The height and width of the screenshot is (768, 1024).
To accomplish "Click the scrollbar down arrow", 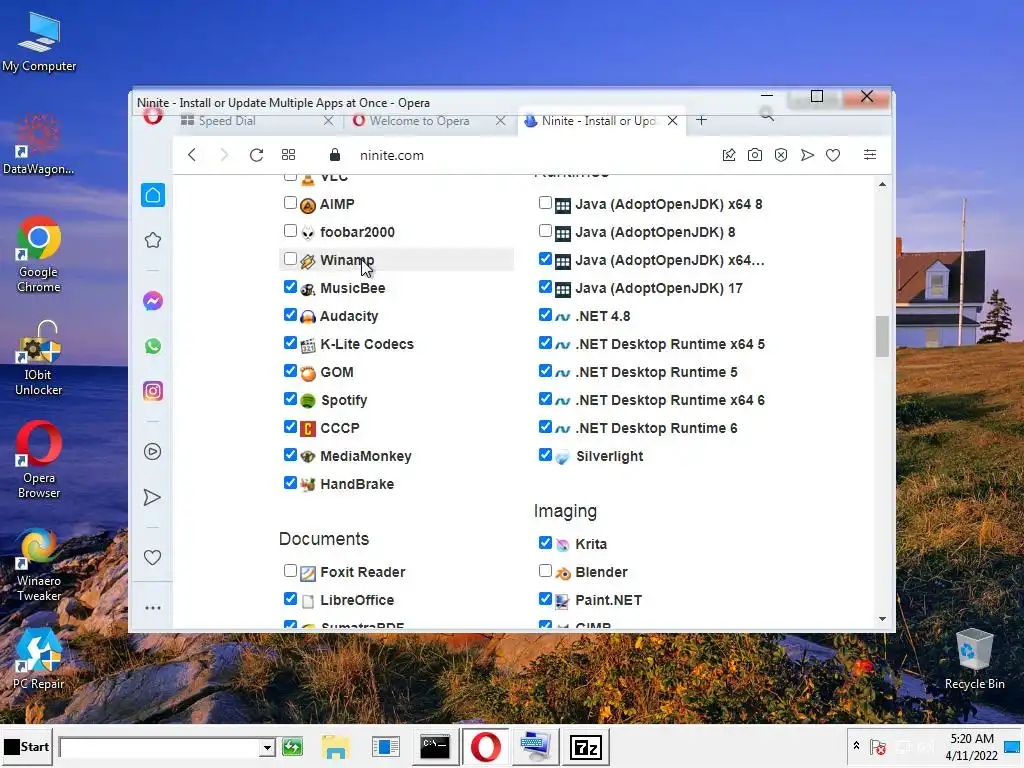I will coord(882,619).
